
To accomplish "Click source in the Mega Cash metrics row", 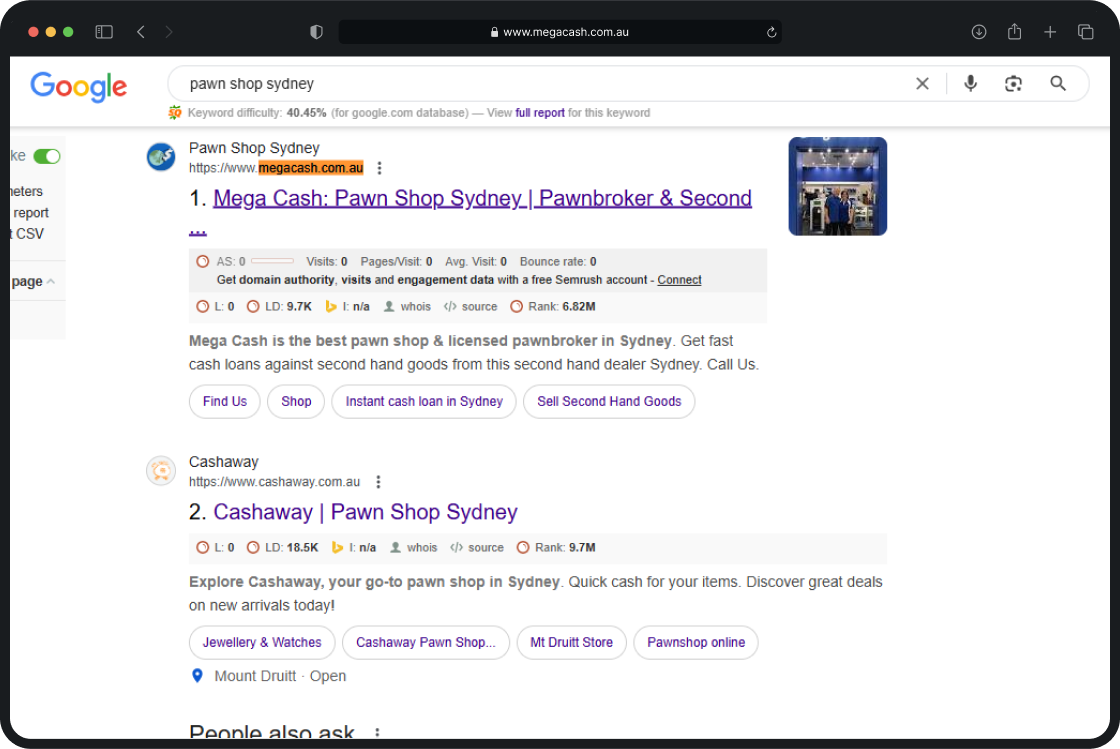I will click(x=471, y=306).
